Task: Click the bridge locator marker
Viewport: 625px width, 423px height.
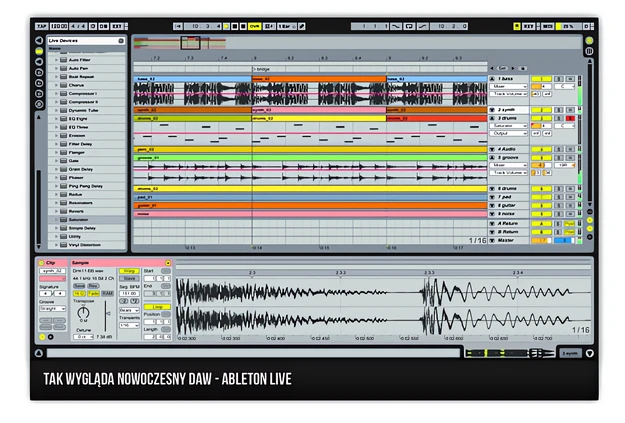Action: point(261,69)
